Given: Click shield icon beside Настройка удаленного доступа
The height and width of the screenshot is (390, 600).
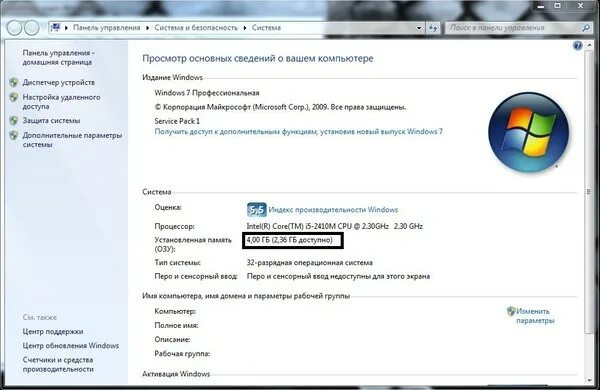Looking at the screenshot, I should (14, 97).
